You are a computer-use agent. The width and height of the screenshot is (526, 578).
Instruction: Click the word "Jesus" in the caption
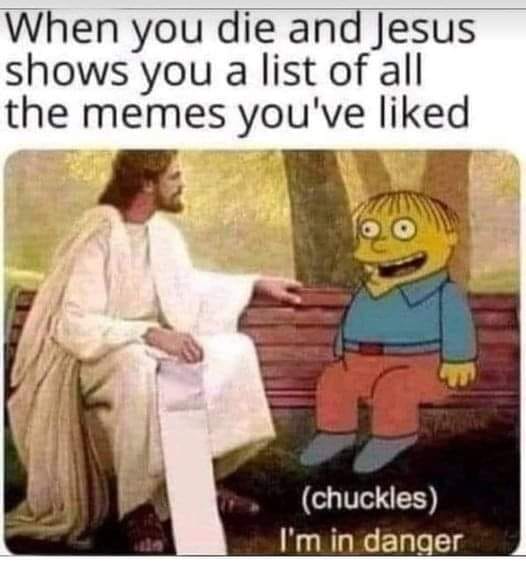pyautogui.click(x=425, y=28)
